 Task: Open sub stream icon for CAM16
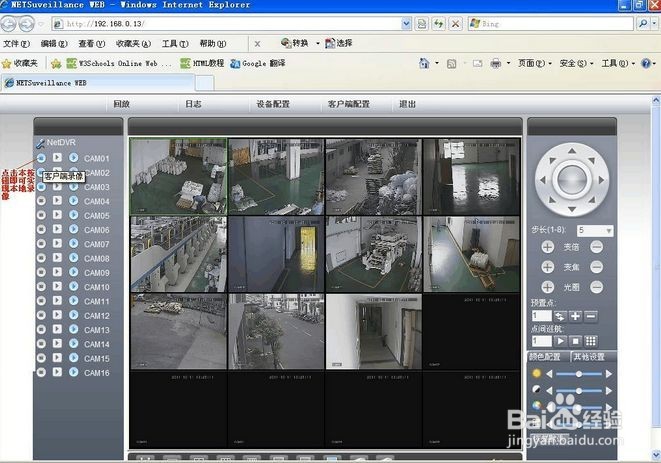tap(73, 372)
